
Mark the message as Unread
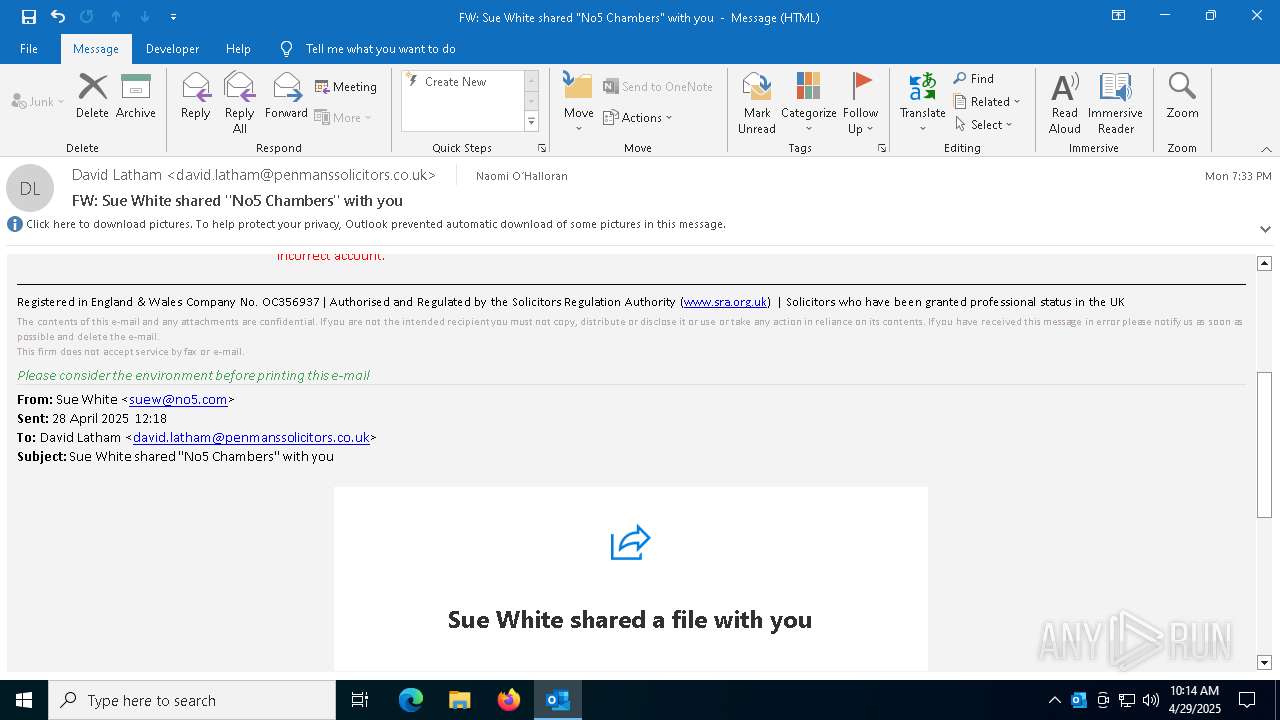(x=757, y=103)
